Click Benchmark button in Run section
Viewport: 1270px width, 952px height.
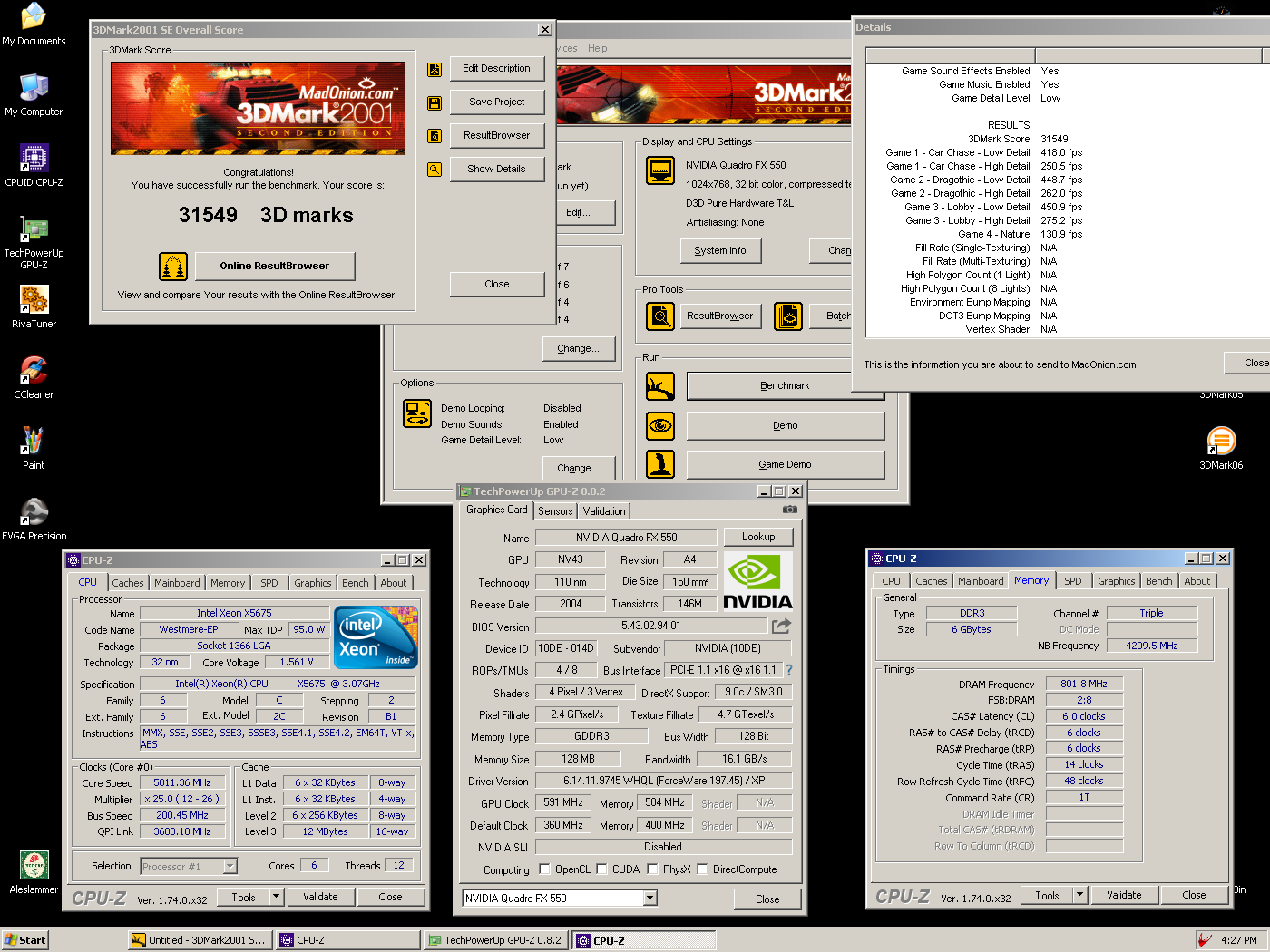(786, 385)
